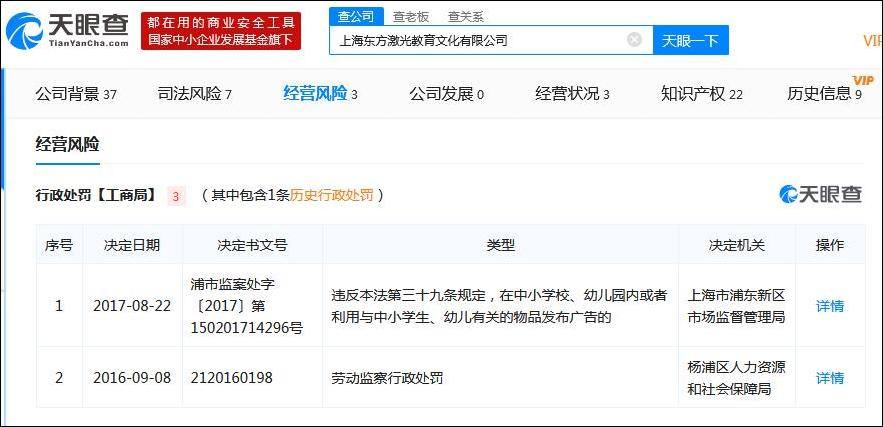
Task: Click the 决定书文号 column header
Action: [252, 245]
